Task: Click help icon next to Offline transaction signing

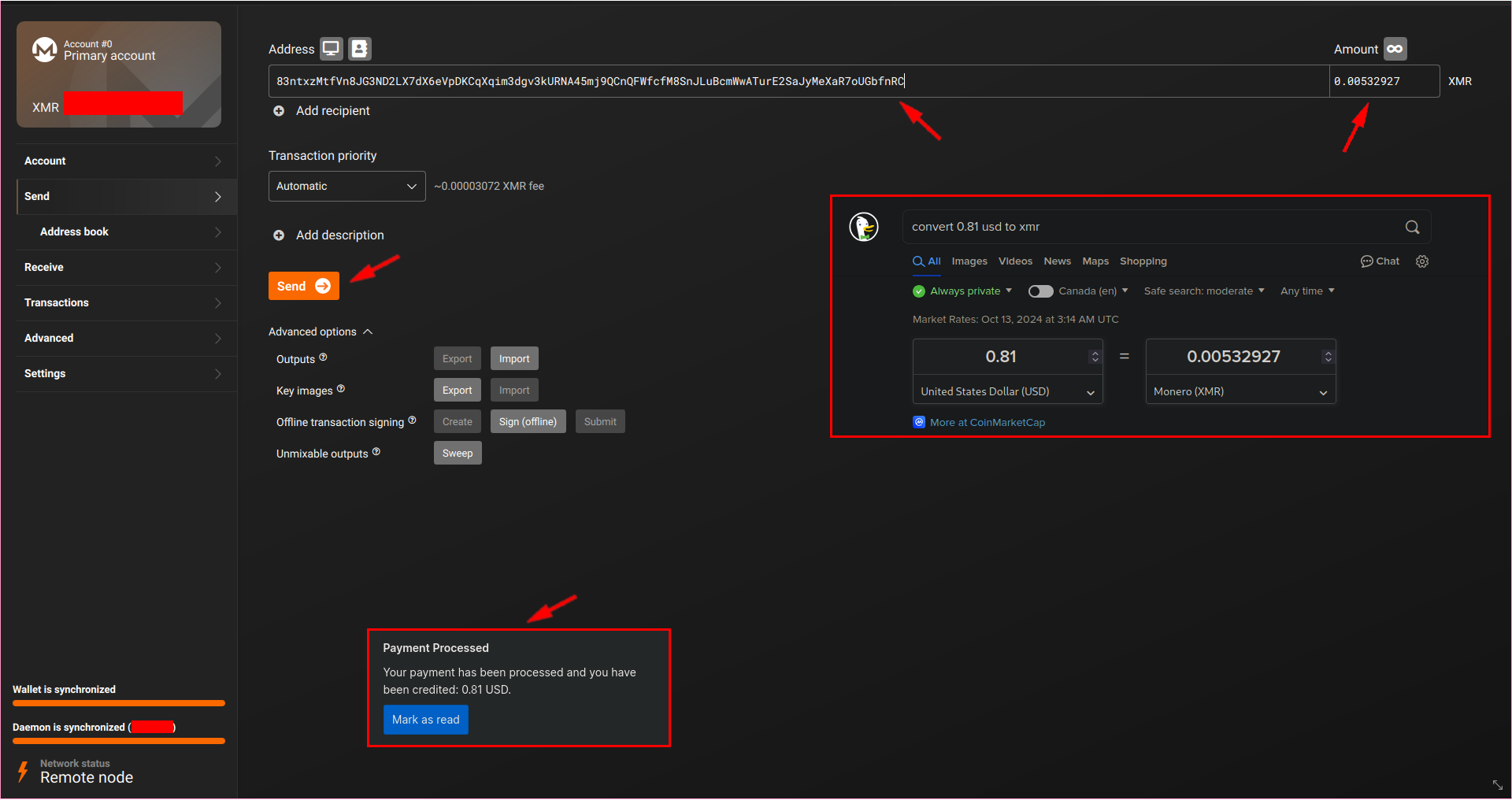Action: coord(412,420)
